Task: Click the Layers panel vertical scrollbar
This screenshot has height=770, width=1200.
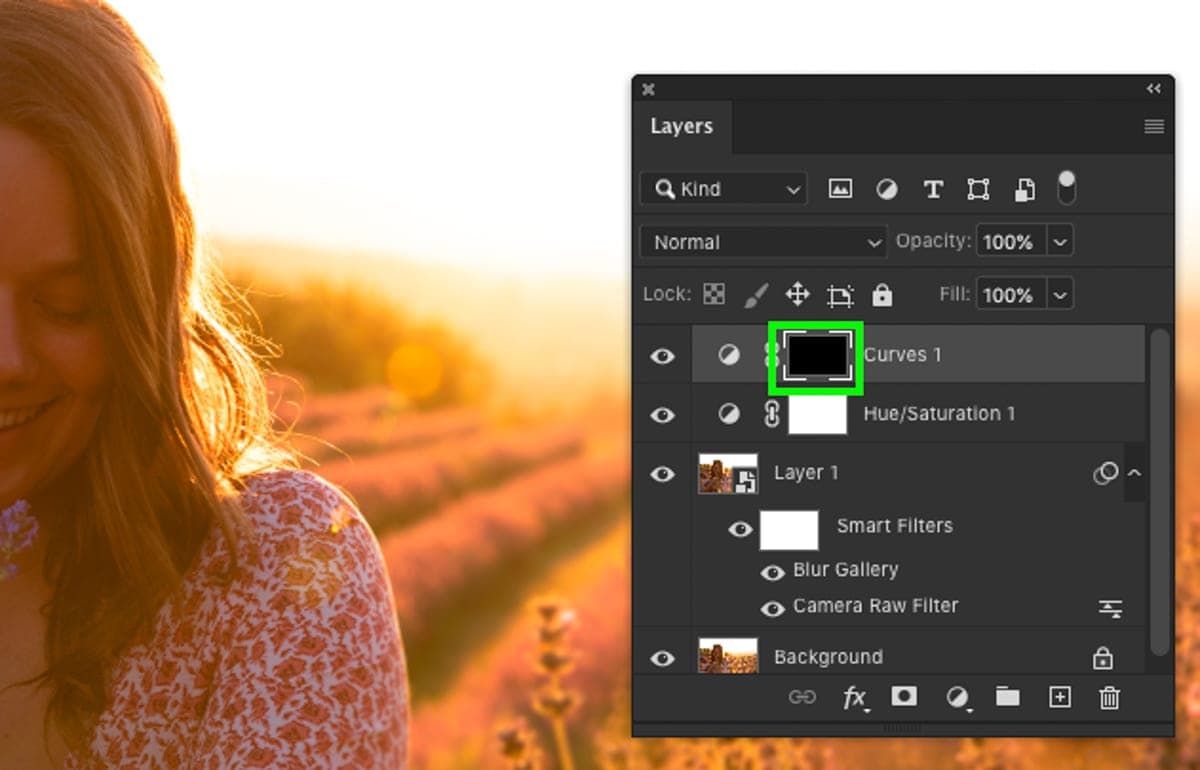Action: pyautogui.click(x=1159, y=490)
